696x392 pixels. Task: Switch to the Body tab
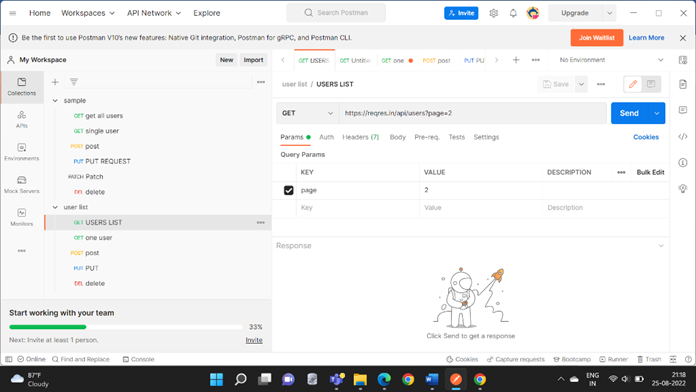(398, 137)
